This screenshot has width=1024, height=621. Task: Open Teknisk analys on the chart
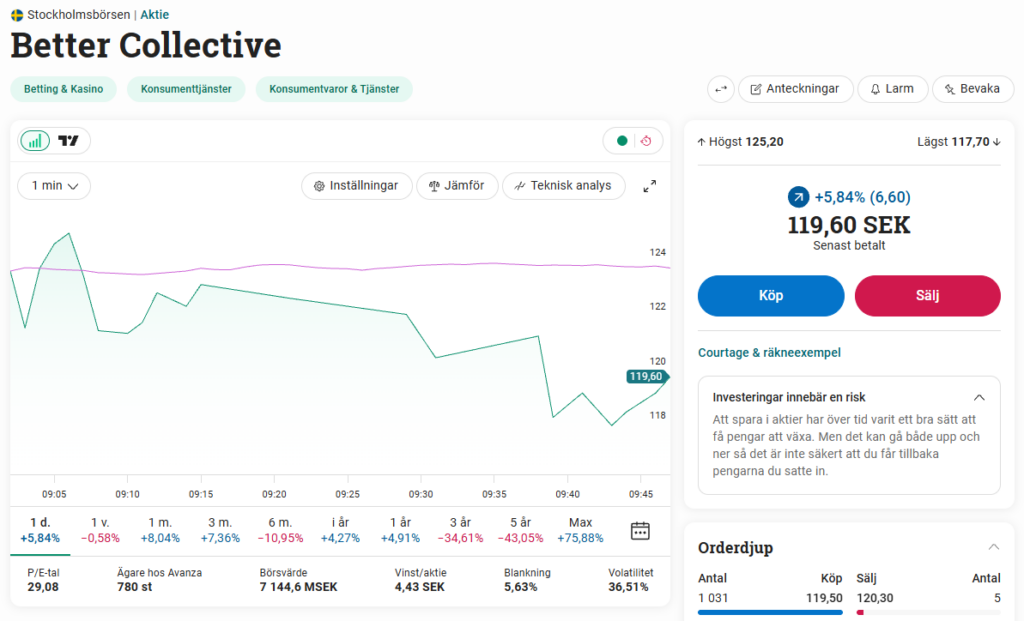click(x=563, y=186)
